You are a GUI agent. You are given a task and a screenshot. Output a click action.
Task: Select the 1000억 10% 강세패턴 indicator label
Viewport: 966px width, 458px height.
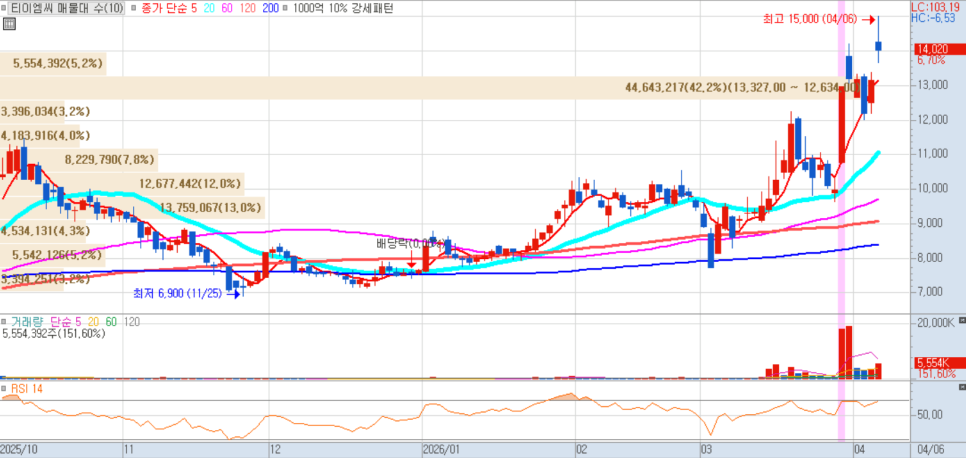point(343,9)
